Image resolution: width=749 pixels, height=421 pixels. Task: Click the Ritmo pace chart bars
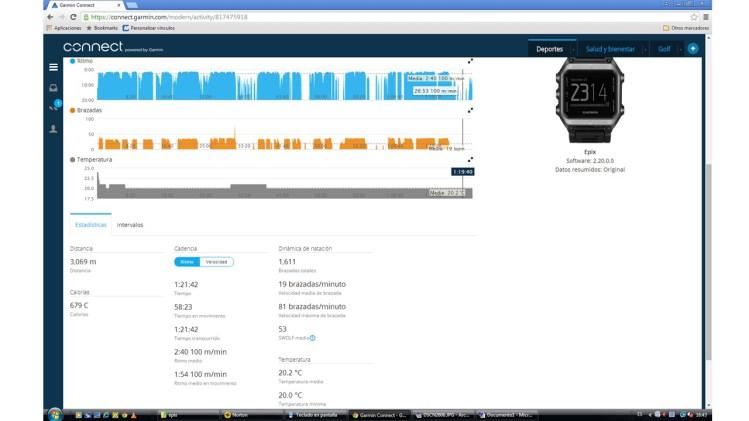pyautogui.click(x=285, y=86)
